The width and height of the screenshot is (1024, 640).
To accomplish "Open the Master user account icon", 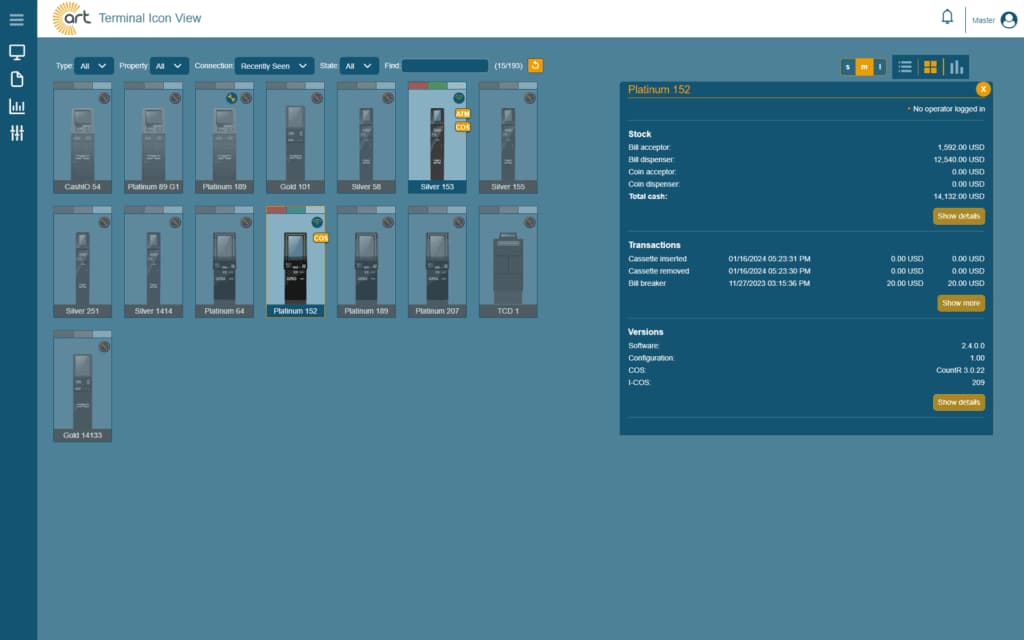I will 1008,20.
